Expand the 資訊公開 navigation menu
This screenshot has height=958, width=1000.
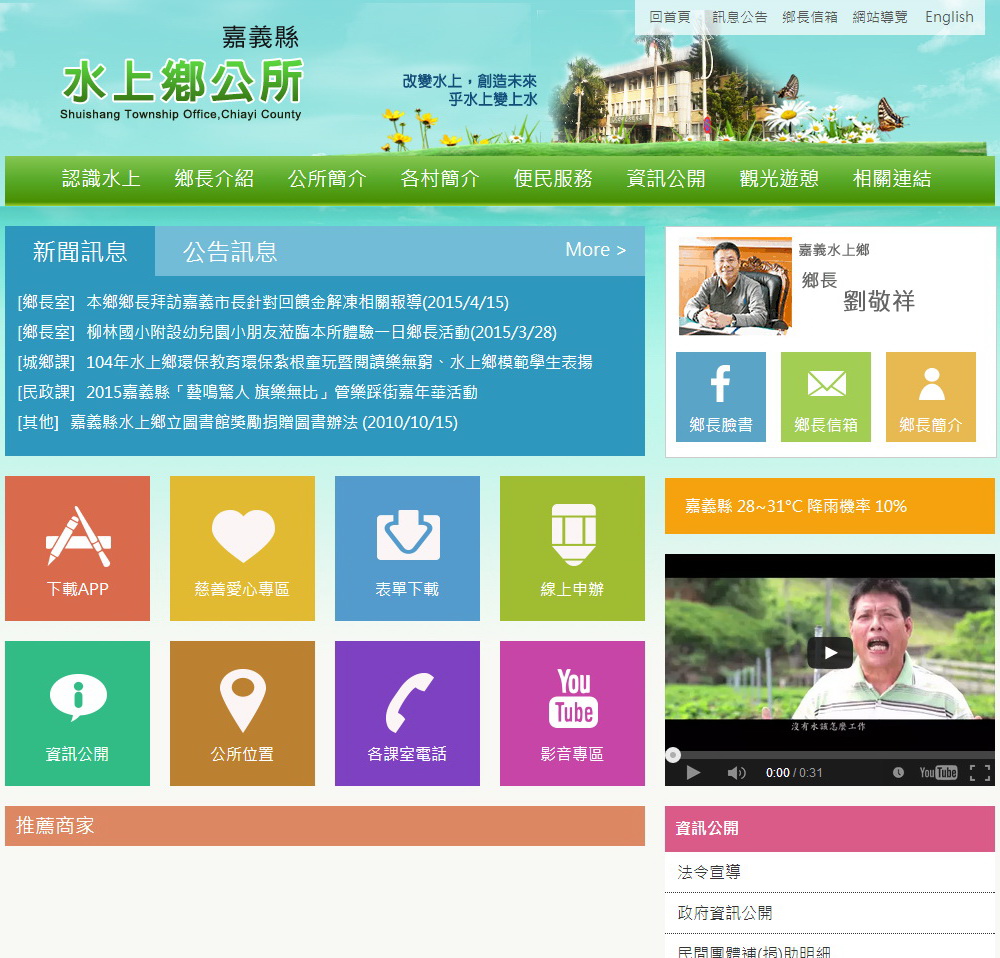pos(665,179)
